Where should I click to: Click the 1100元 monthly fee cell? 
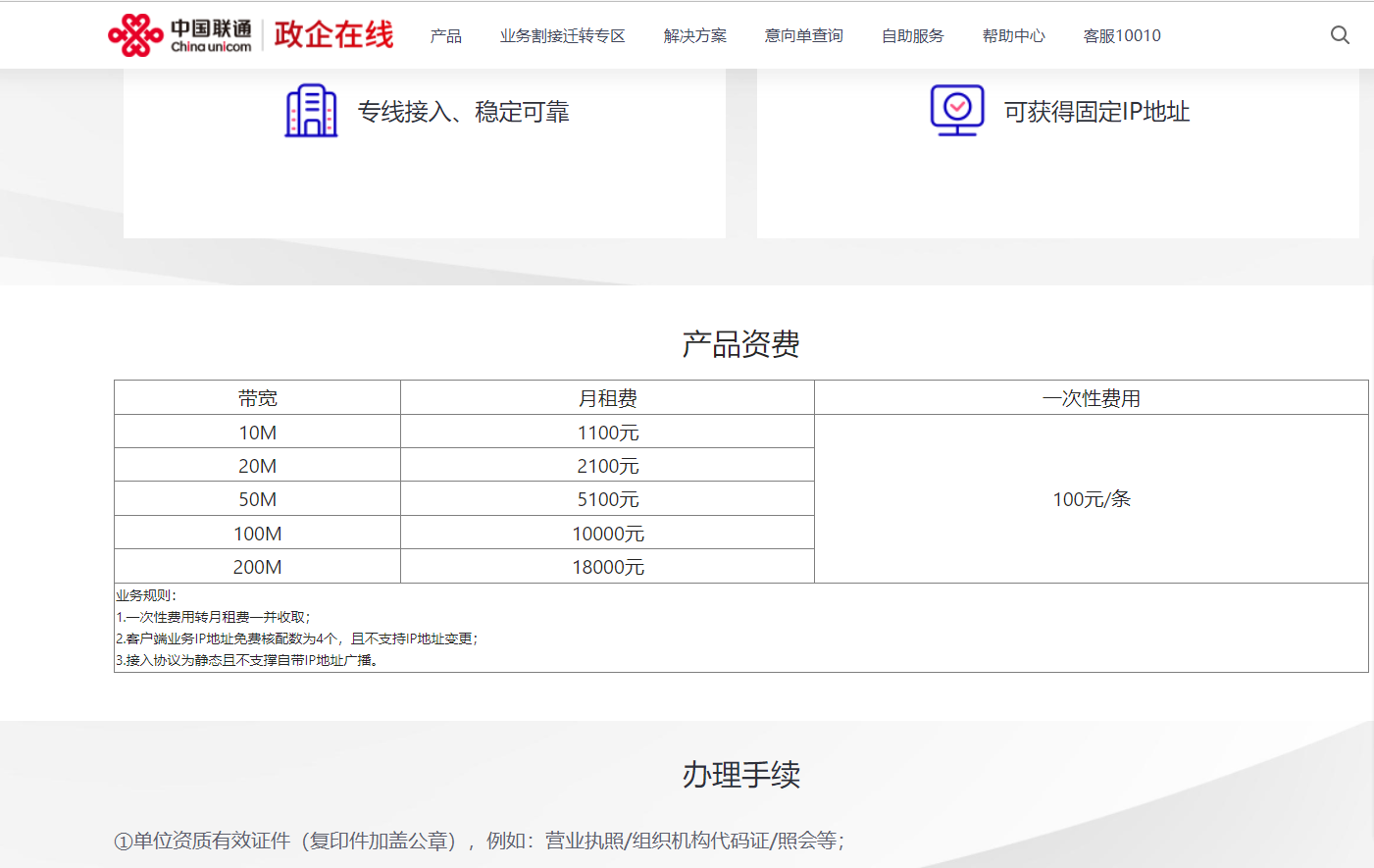608,433
